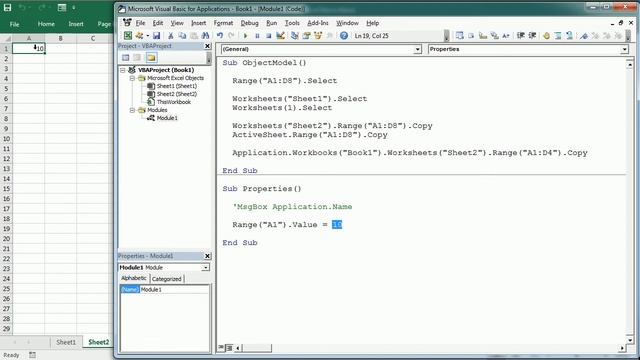This screenshot has width=640, height=360.
Task: Run Sub with green play icon
Action: pos(245,36)
